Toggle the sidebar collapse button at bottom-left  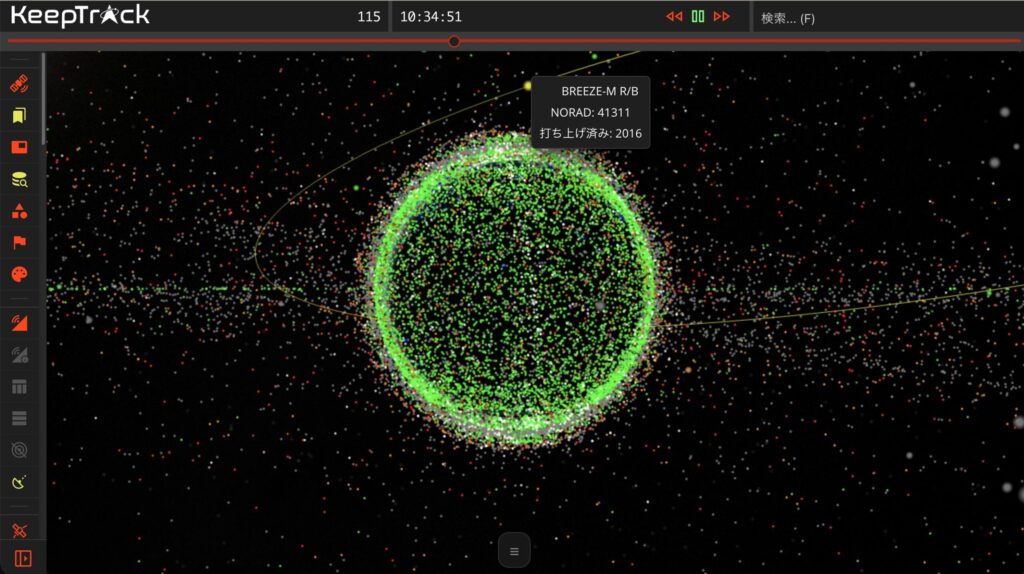[22, 557]
